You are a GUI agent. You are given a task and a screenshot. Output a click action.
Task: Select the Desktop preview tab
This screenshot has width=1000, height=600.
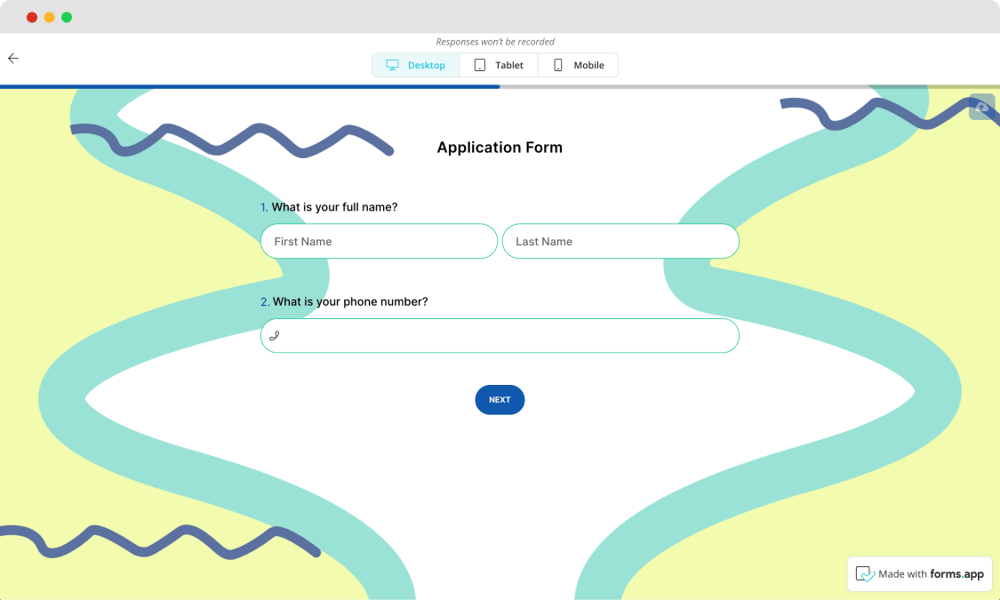pos(415,64)
